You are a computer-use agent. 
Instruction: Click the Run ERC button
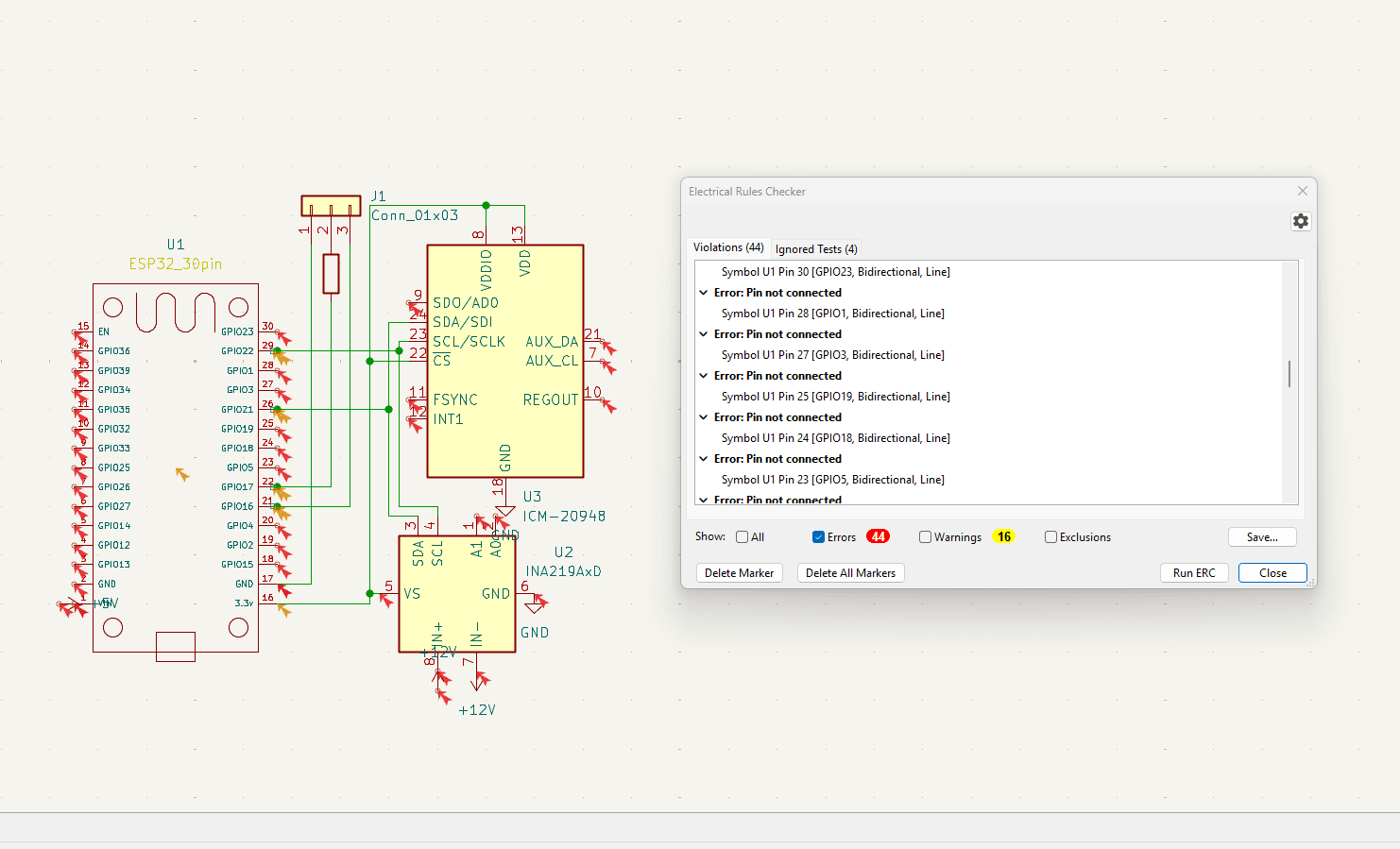(x=1194, y=573)
